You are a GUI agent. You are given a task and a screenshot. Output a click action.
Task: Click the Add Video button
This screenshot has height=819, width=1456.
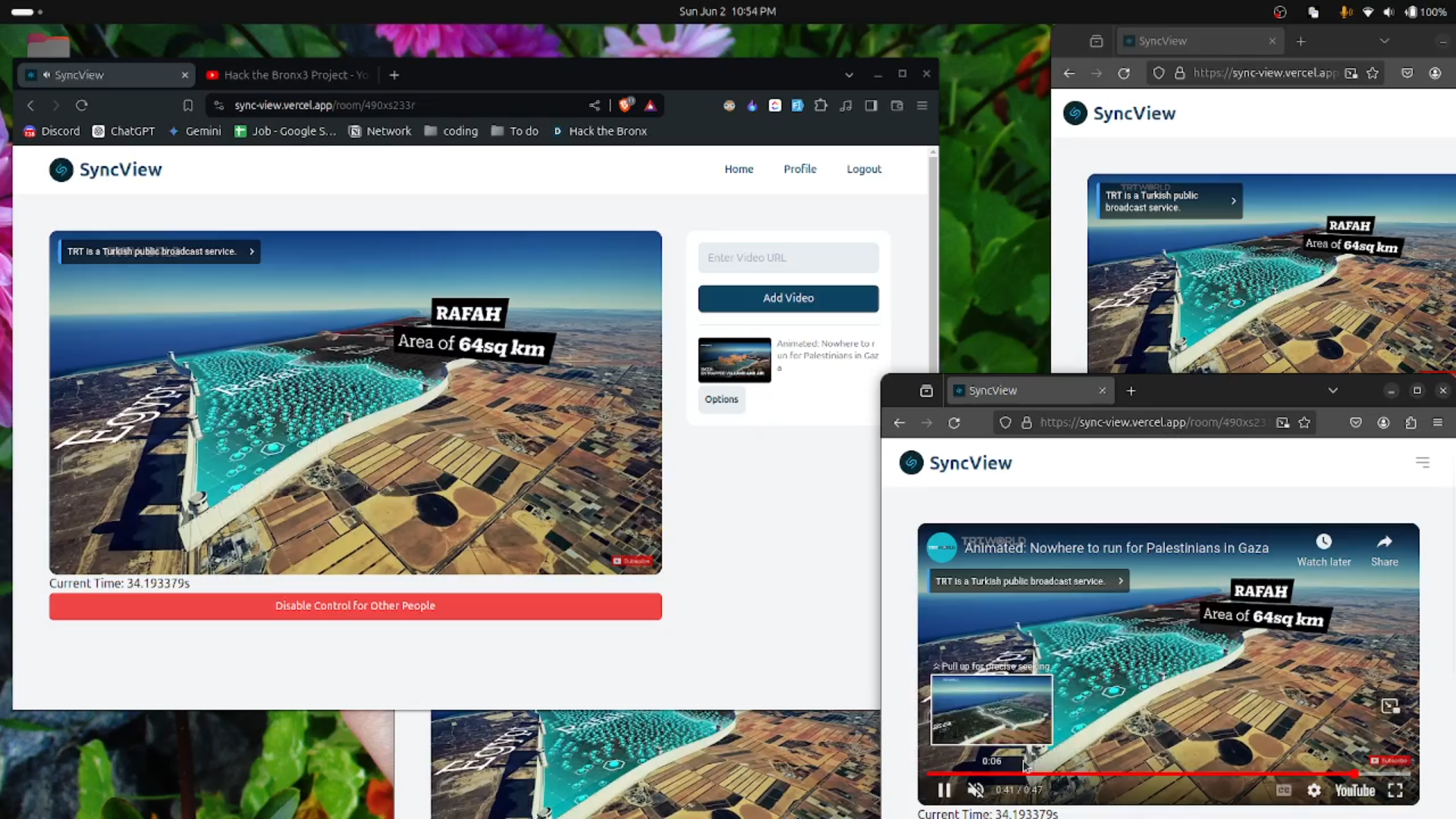788,298
